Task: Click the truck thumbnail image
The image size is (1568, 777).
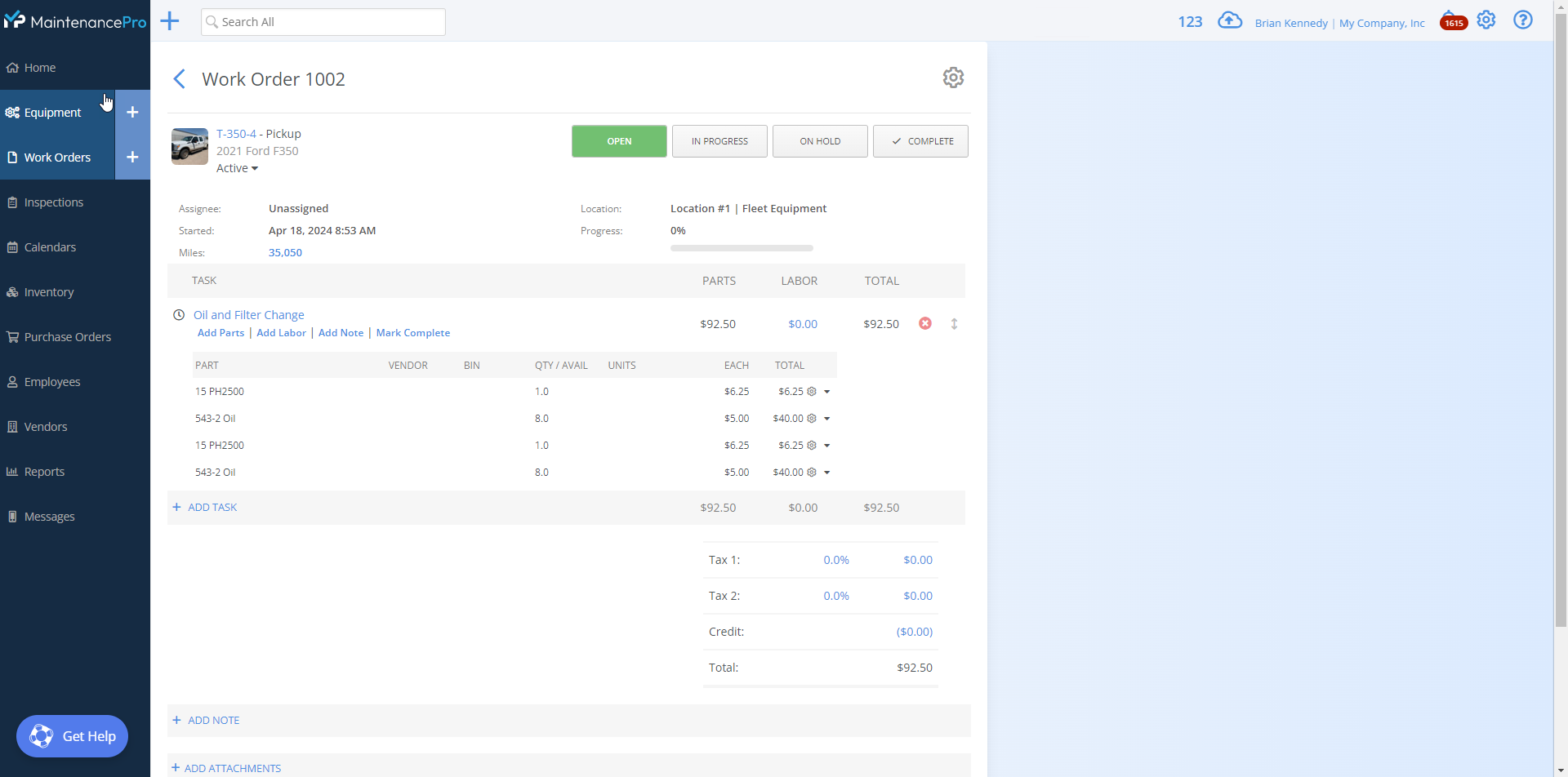Action: tap(189, 146)
